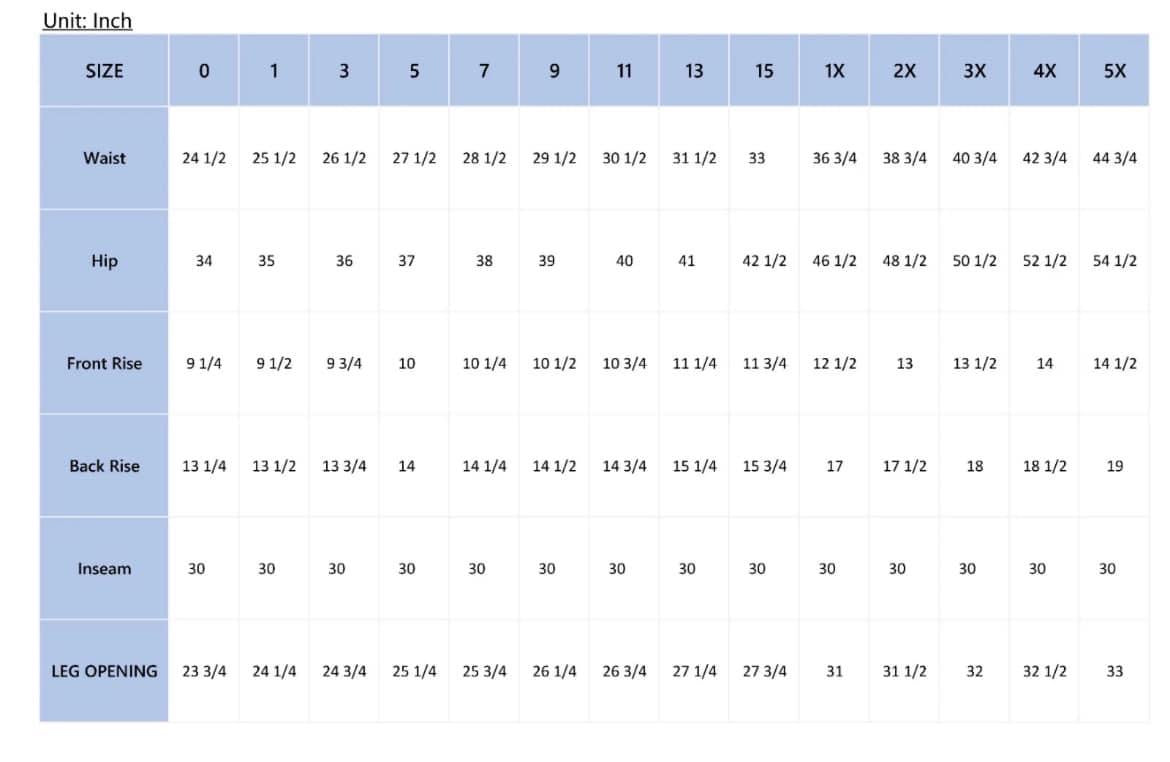
Task: Click leg opening value 23 3/4
Action: 204,671
